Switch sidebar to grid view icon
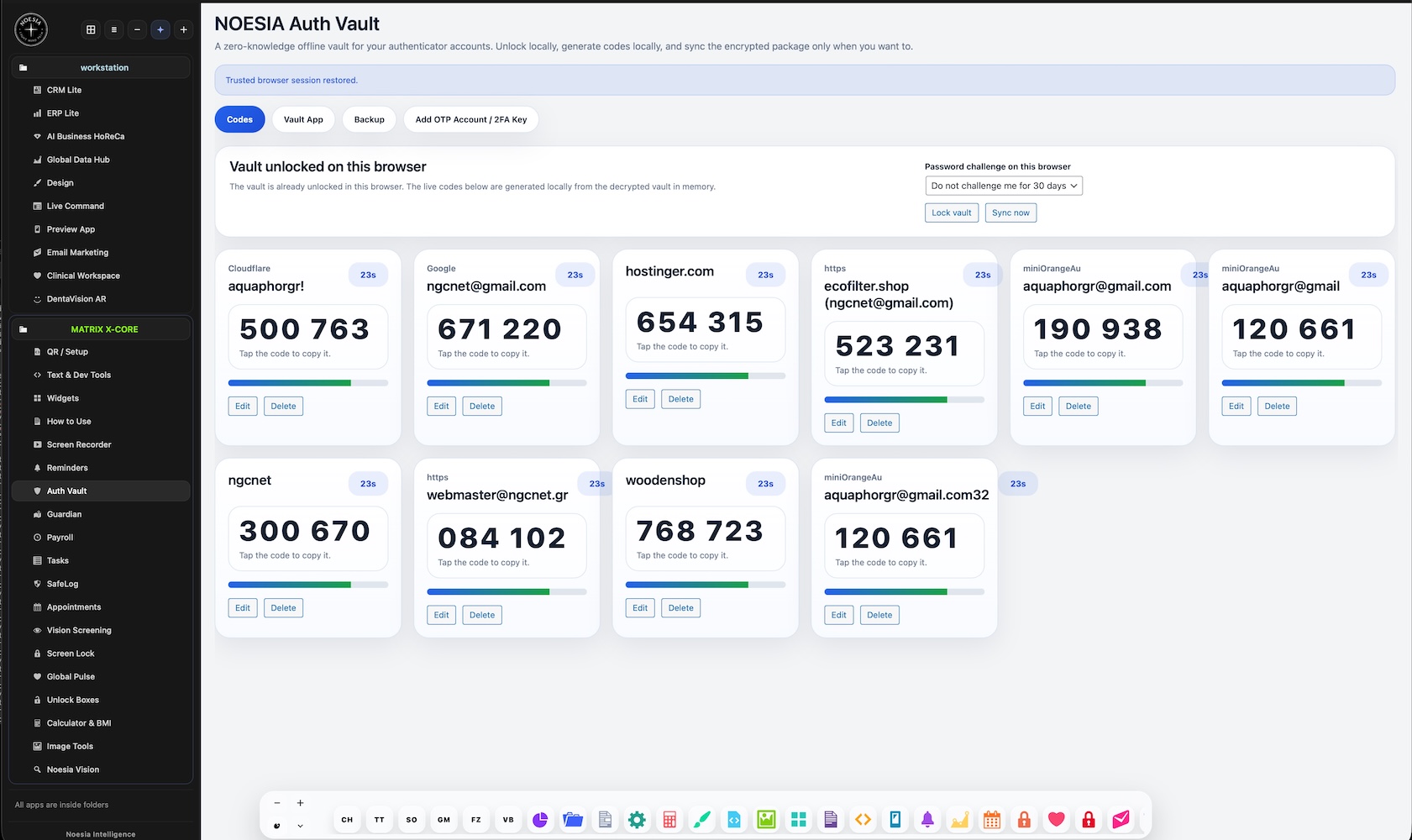Image resolution: width=1412 pixels, height=840 pixels. (x=91, y=29)
